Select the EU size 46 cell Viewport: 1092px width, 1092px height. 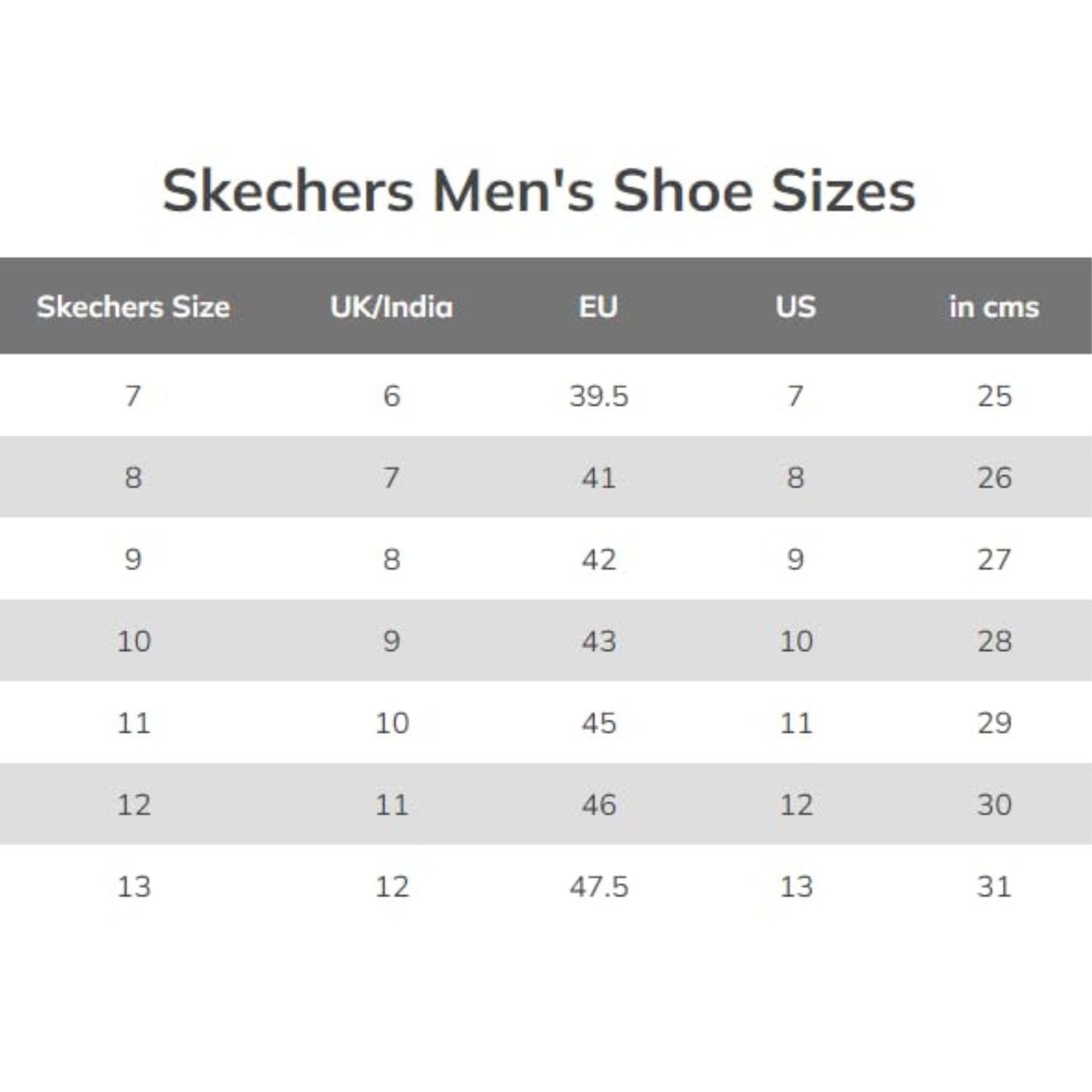(599, 804)
